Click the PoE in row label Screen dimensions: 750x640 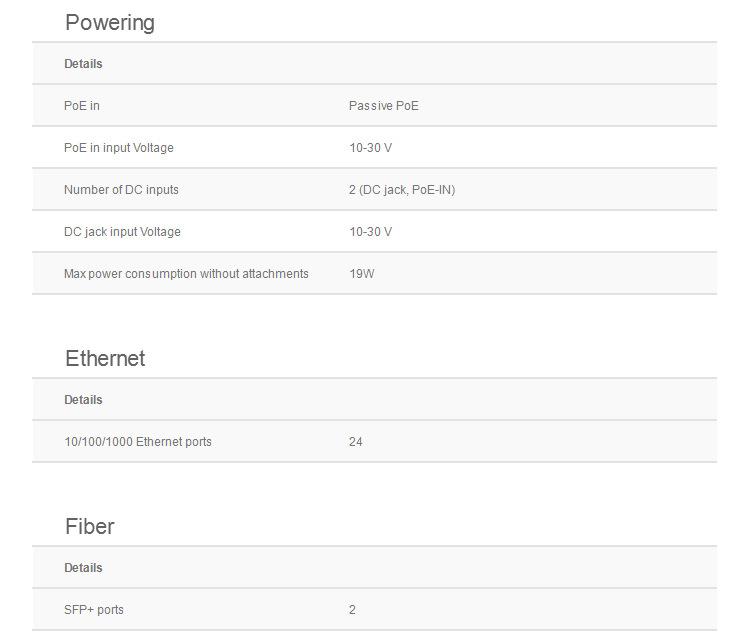[x=82, y=106]
